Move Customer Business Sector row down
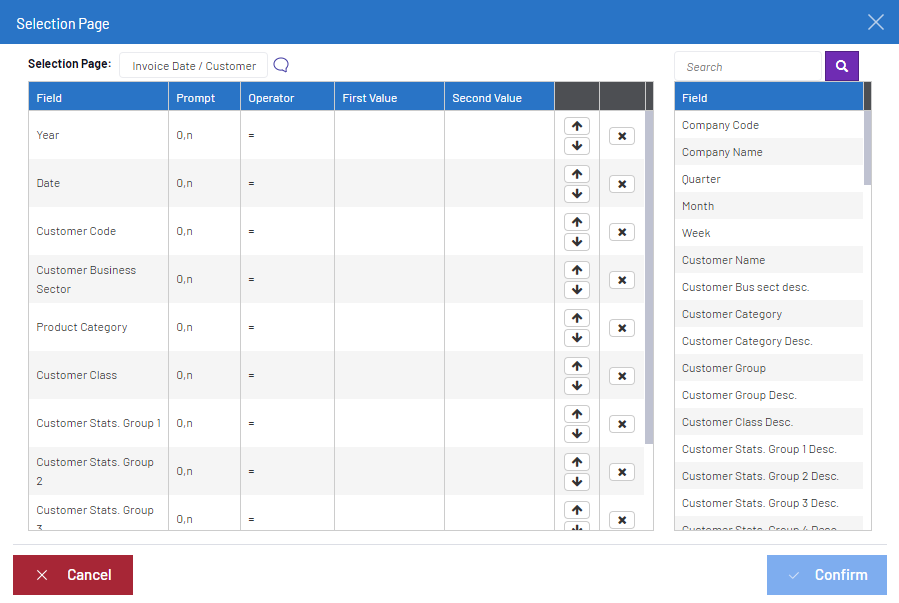The image size is (899, 603). point(577,290)
